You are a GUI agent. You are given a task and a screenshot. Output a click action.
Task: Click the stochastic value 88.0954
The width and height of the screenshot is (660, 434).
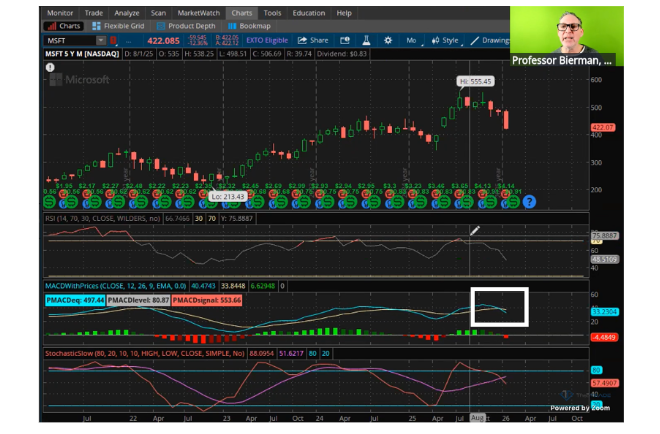(x=261, y=354)
